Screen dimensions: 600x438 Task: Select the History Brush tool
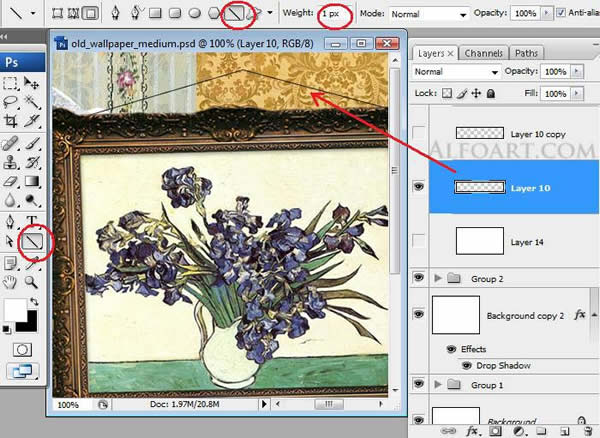coord(32,163)
